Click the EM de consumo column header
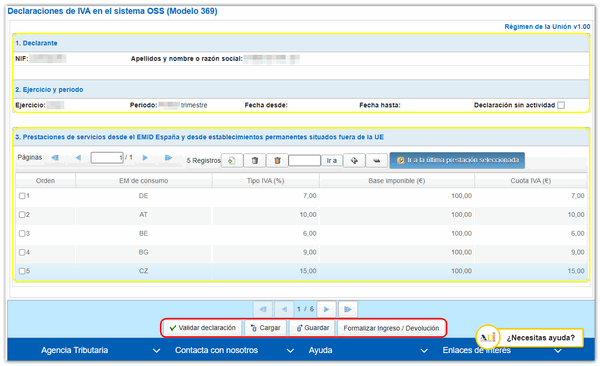The width and height of the screenshot is (600, 366). pyautogui.click(x=143, y=181)
